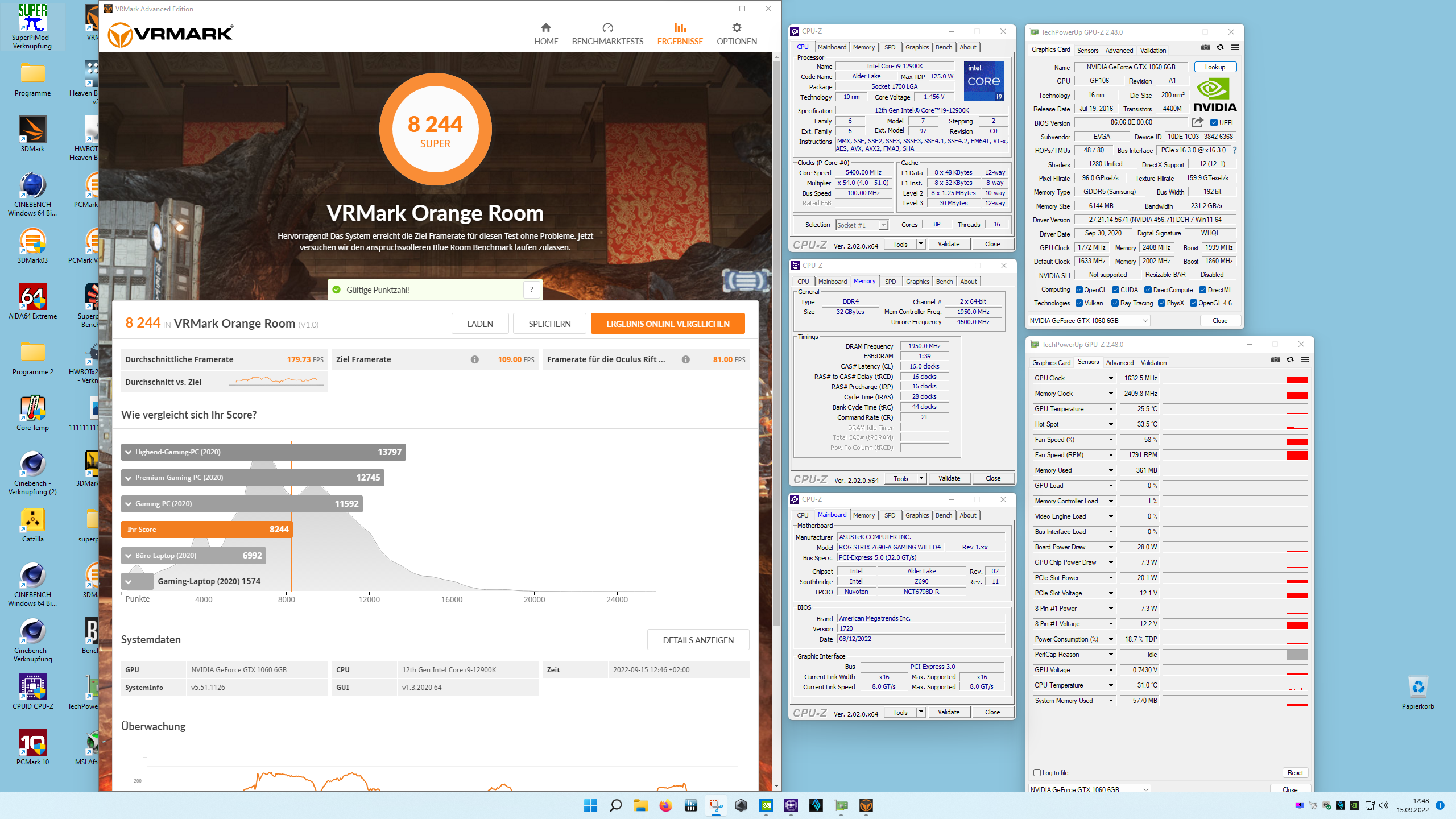Open BENCHMARKTESTS in VRMark navigation
The height and width of the screenshot is (819, 1456).
click(607, 34)
